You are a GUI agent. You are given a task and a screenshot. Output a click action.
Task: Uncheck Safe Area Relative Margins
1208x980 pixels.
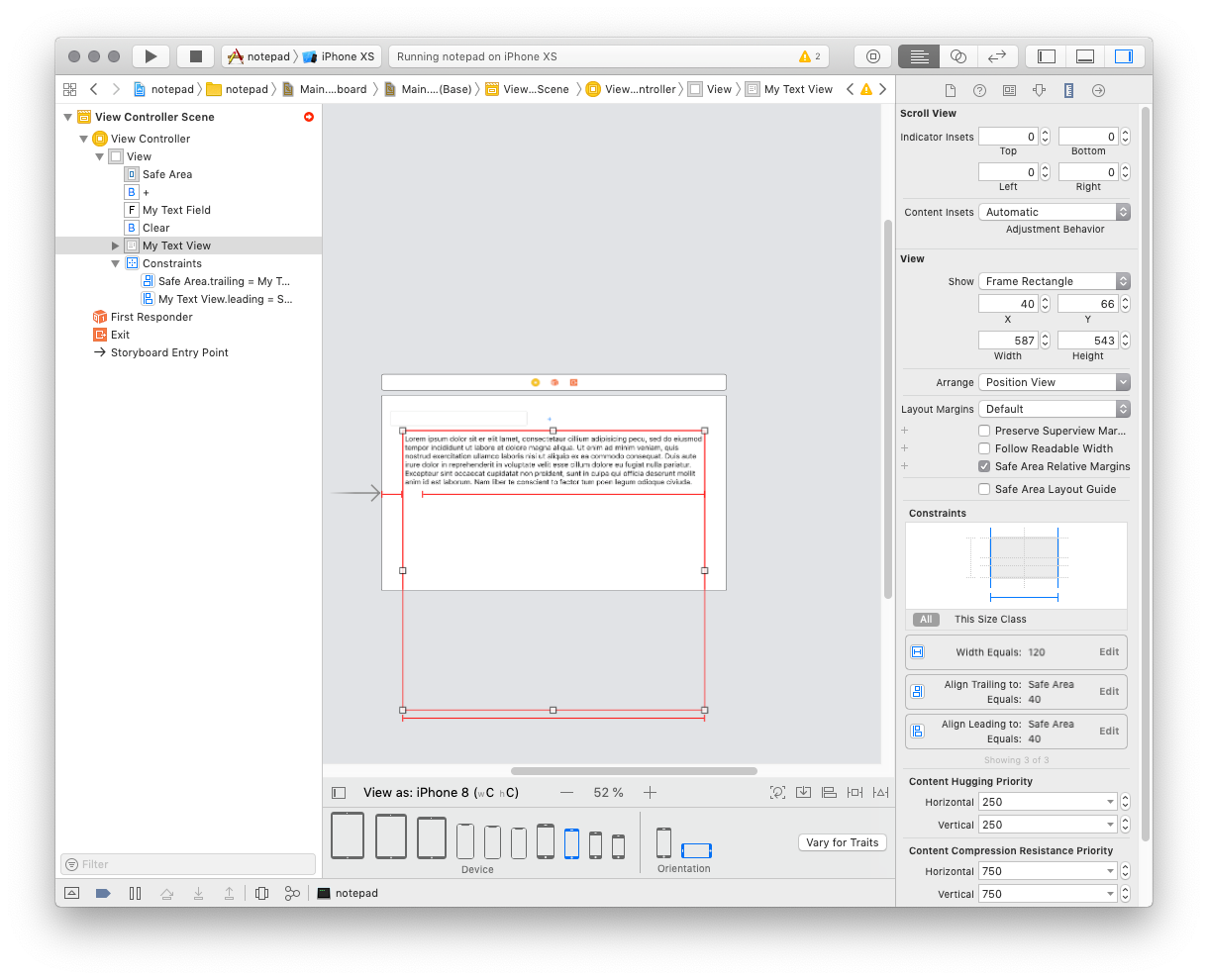984,466
